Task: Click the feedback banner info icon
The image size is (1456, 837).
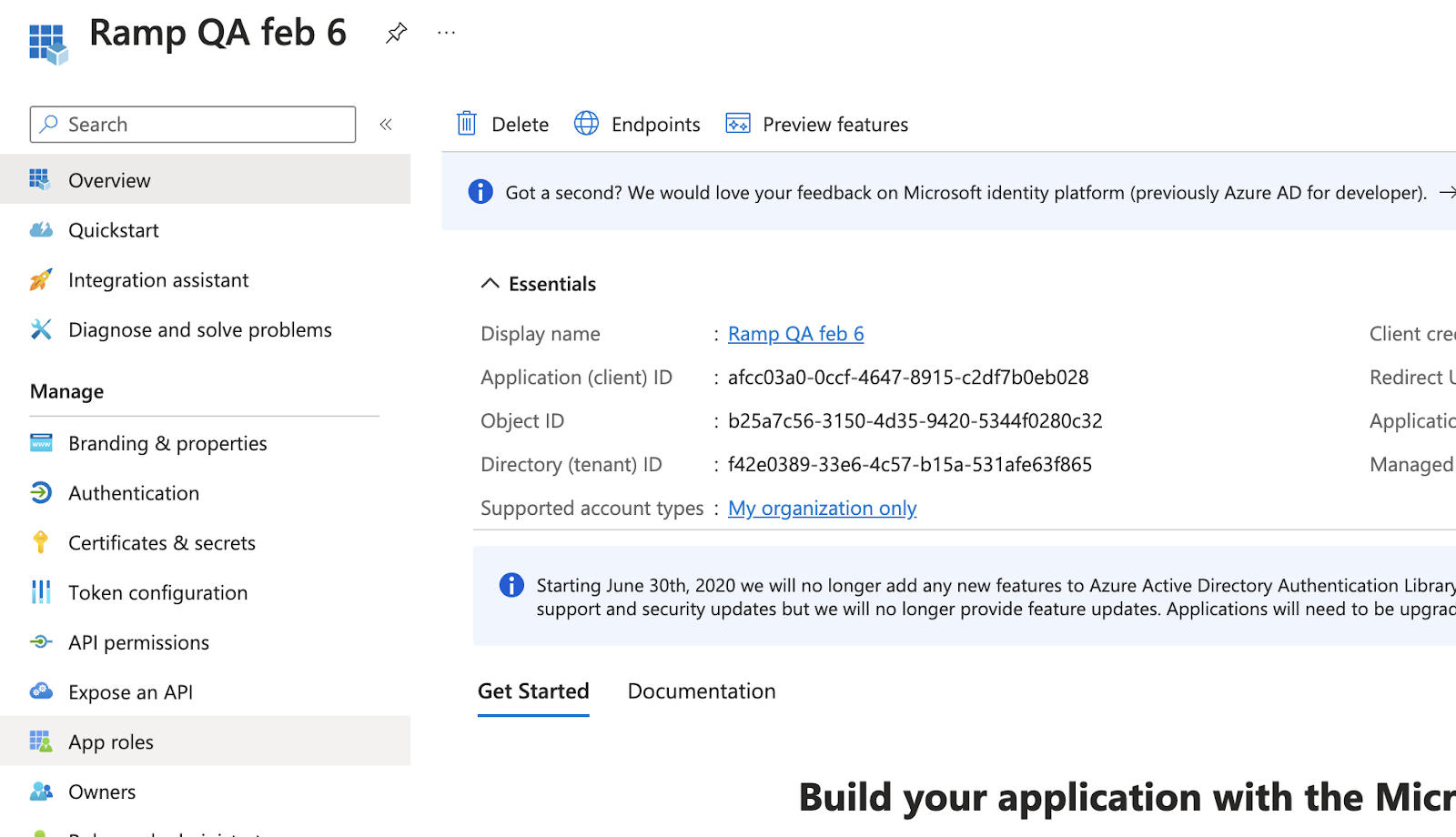Action: click(480, 192)
